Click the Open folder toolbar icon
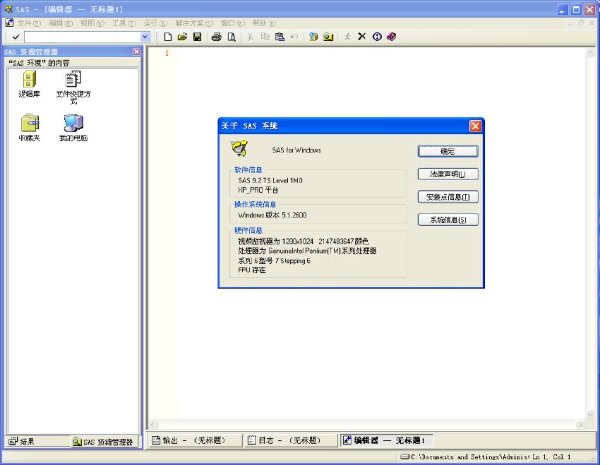Viewport: 600px width, 465px height. coord(182,37)
